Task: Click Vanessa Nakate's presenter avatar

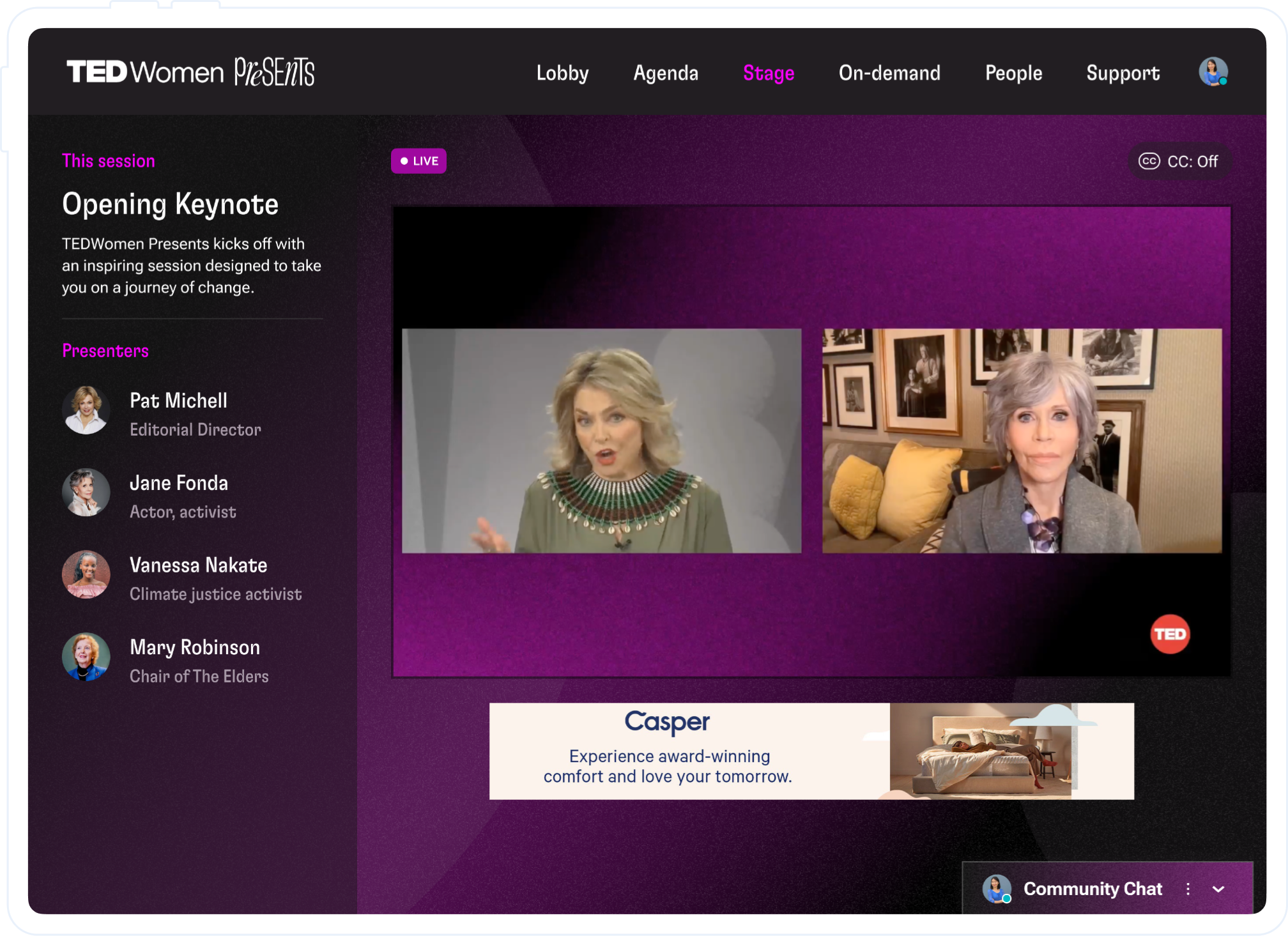Action: (86, 574)
